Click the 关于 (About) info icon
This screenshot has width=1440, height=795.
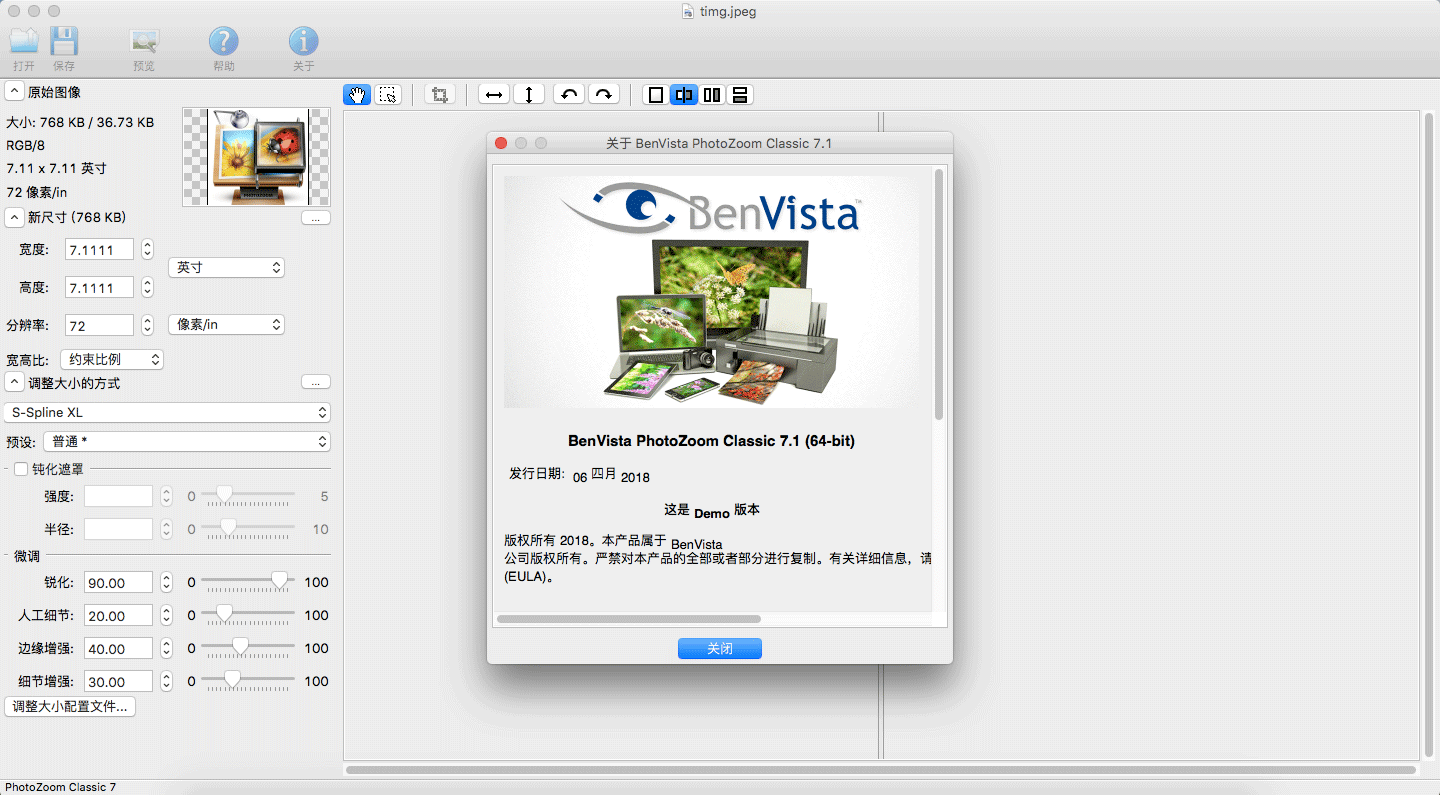point(303,42)
